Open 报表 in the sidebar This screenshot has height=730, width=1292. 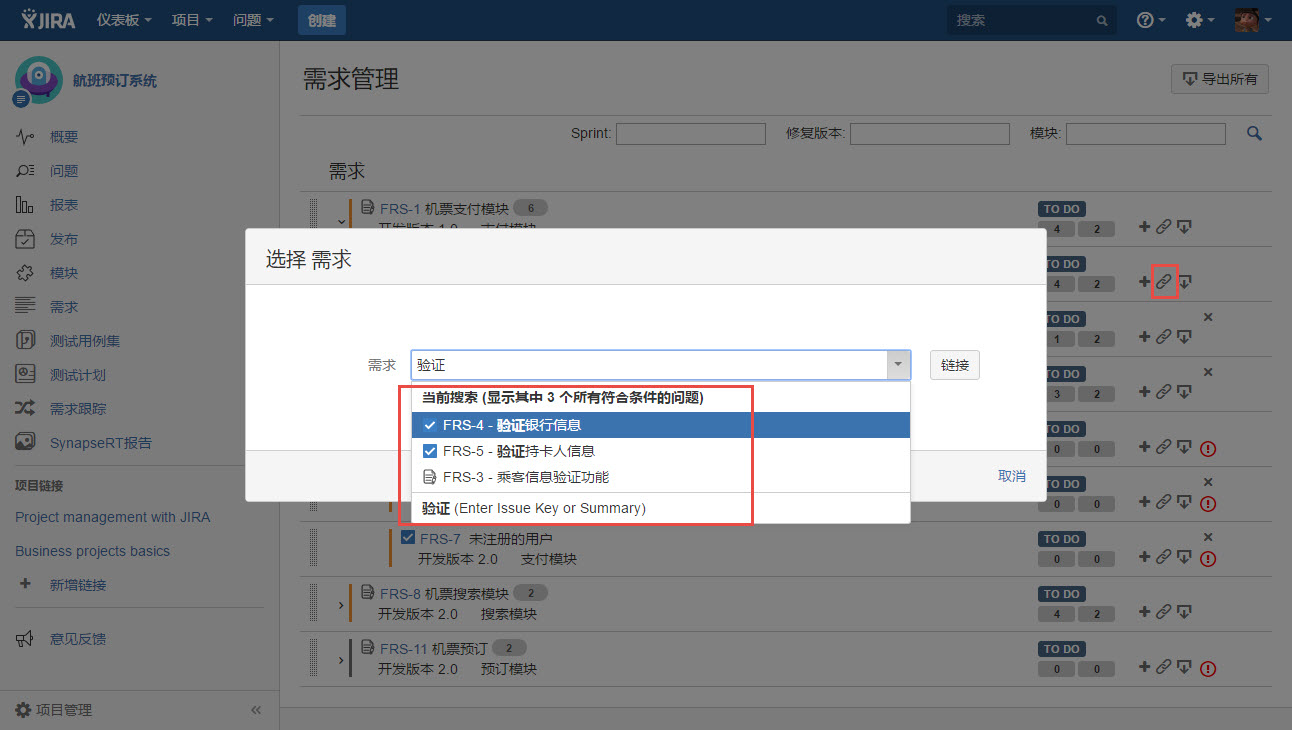[x=64, y=205]
